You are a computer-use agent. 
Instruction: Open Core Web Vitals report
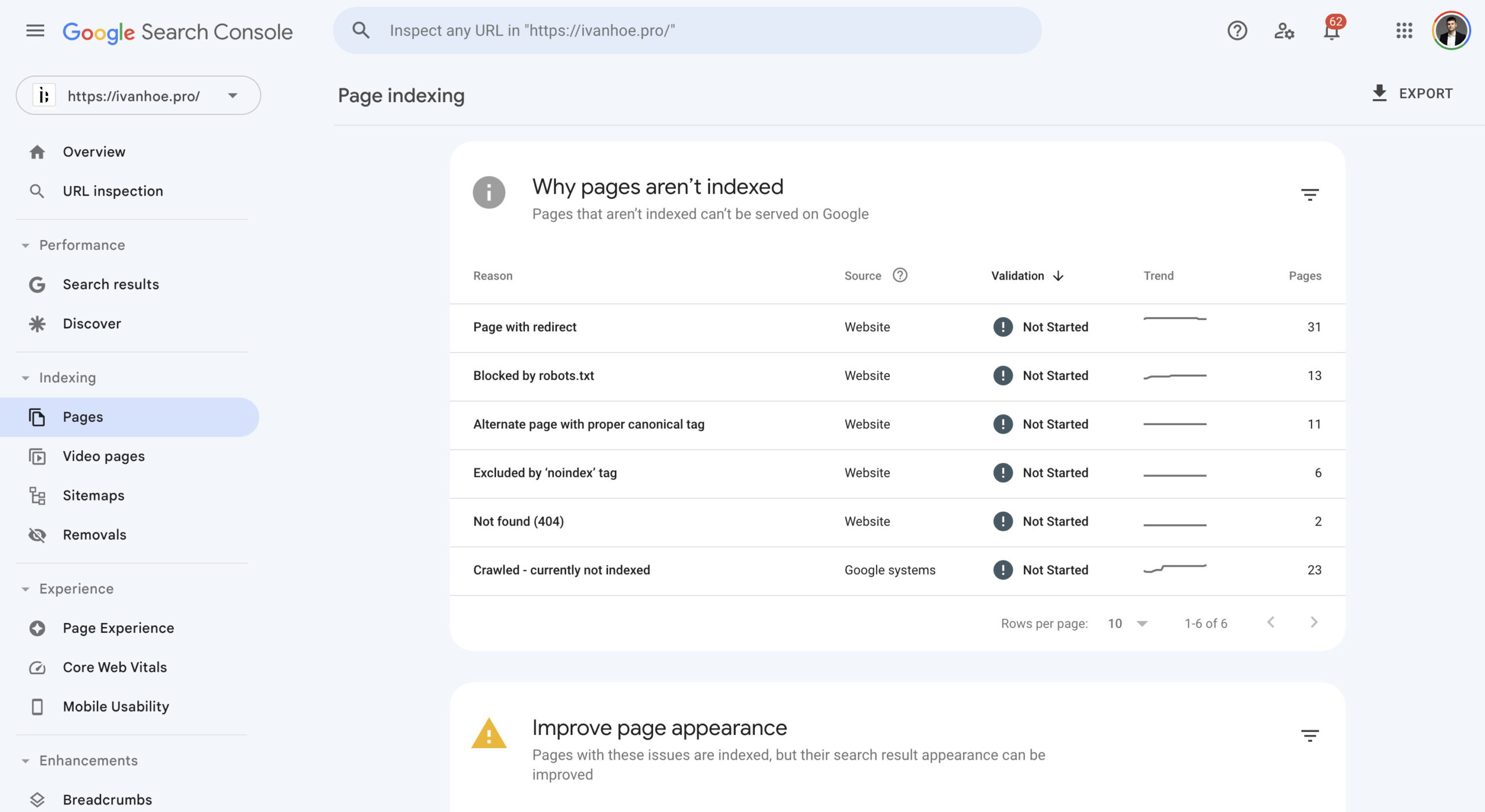point(114,668)
